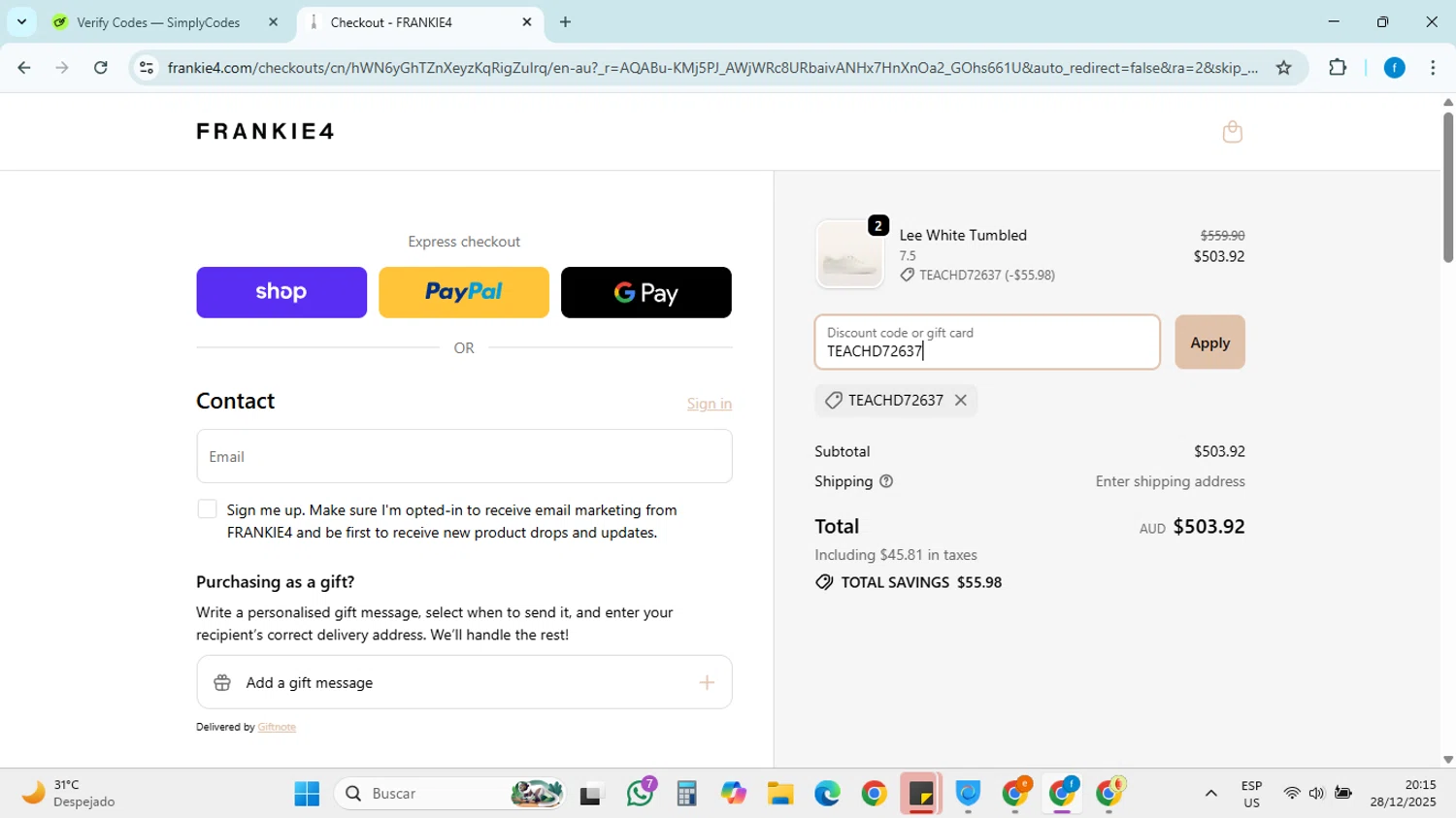The image size is (1456, 818).
Task: Open Copilot from the taskbar
Action: (734, 794)
